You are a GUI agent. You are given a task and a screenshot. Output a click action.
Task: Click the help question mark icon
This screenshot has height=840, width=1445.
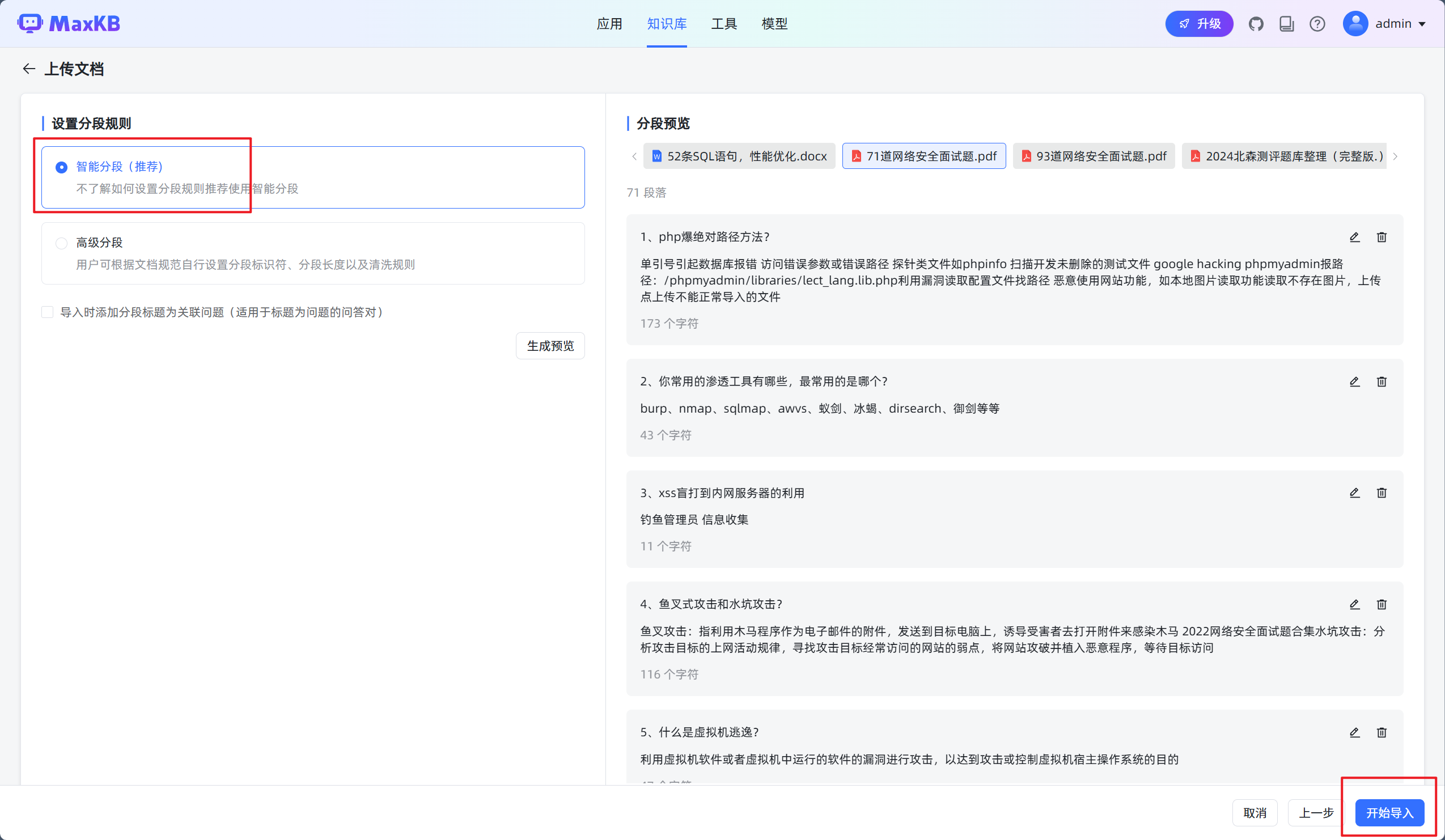(1317, 23)
